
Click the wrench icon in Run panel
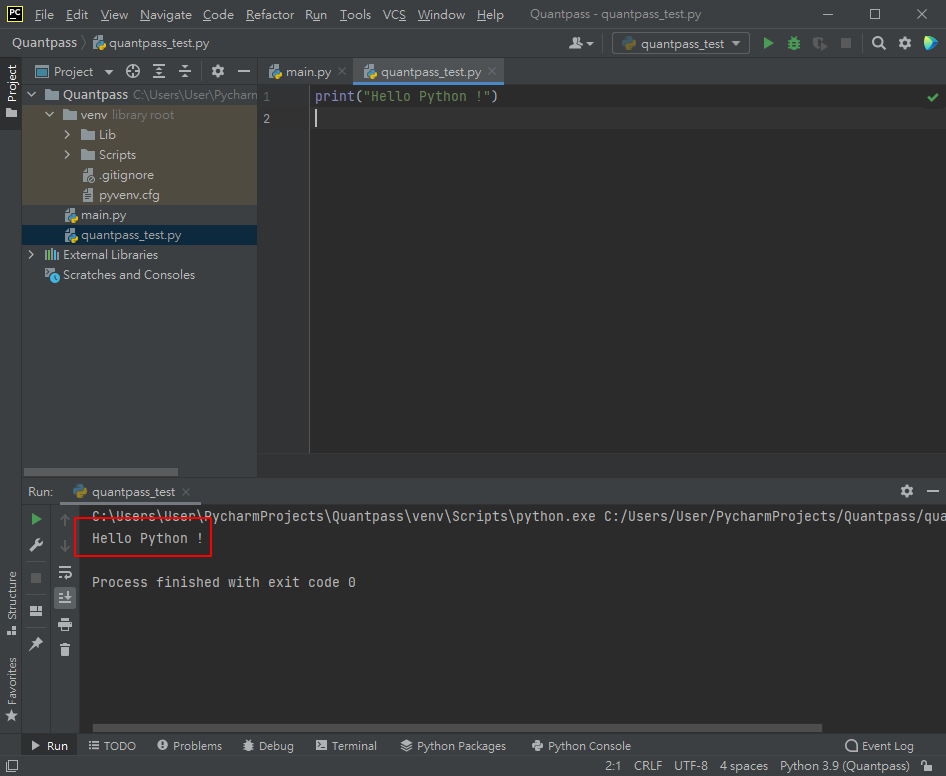(x=36, y=545)
